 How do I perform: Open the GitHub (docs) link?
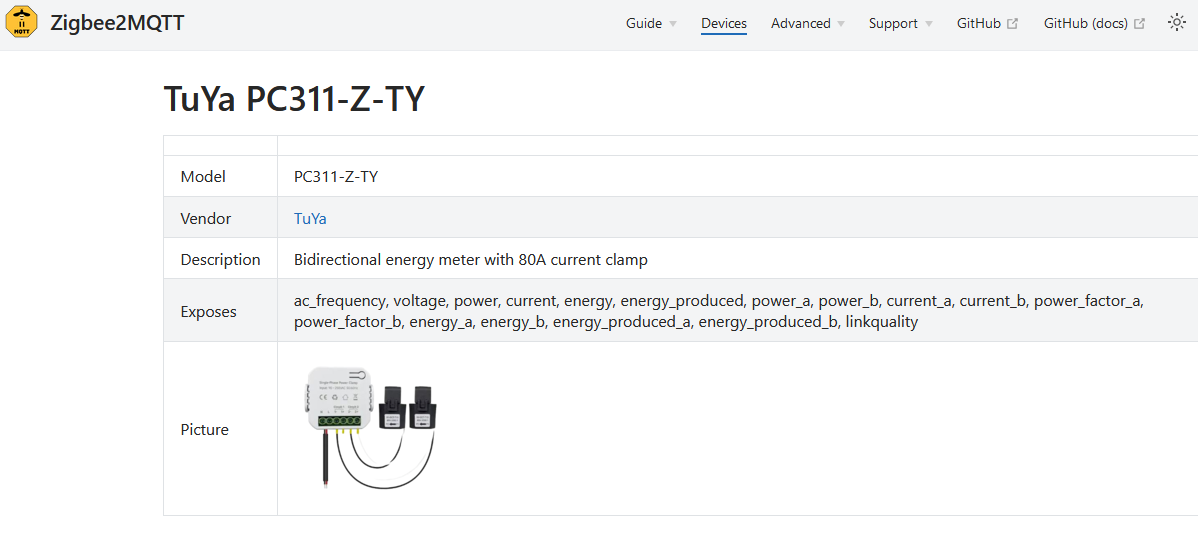point(1094,24)
